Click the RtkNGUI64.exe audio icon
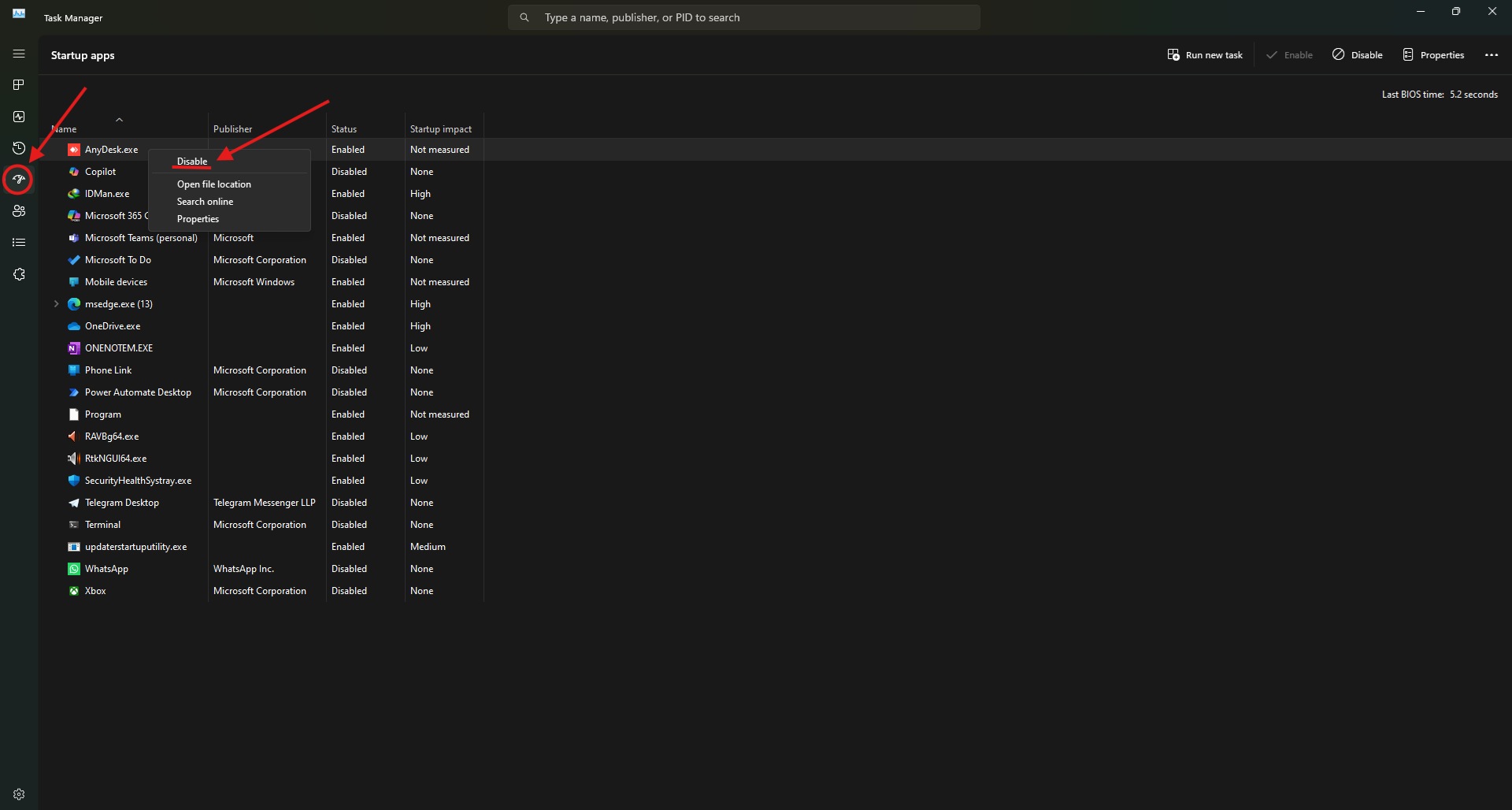 74,459
